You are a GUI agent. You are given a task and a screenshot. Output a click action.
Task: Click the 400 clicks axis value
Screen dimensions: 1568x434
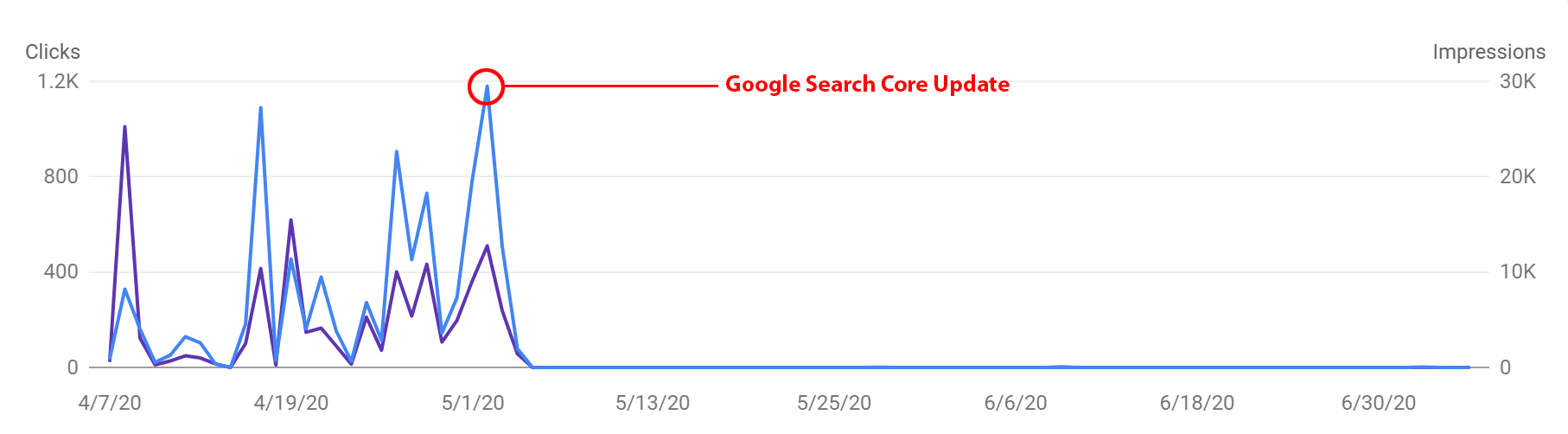click(x=61, y=271)
